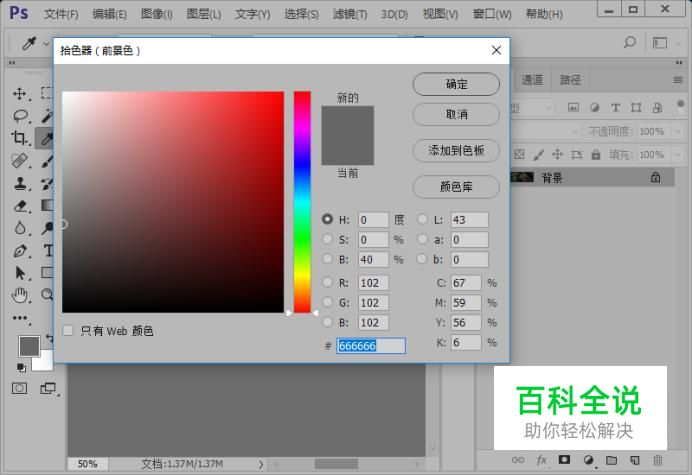Image resolution: width=692 pixels, height=475 pixels.
Task: Add a layer style fx icon
Action: [x=541, y=460]
